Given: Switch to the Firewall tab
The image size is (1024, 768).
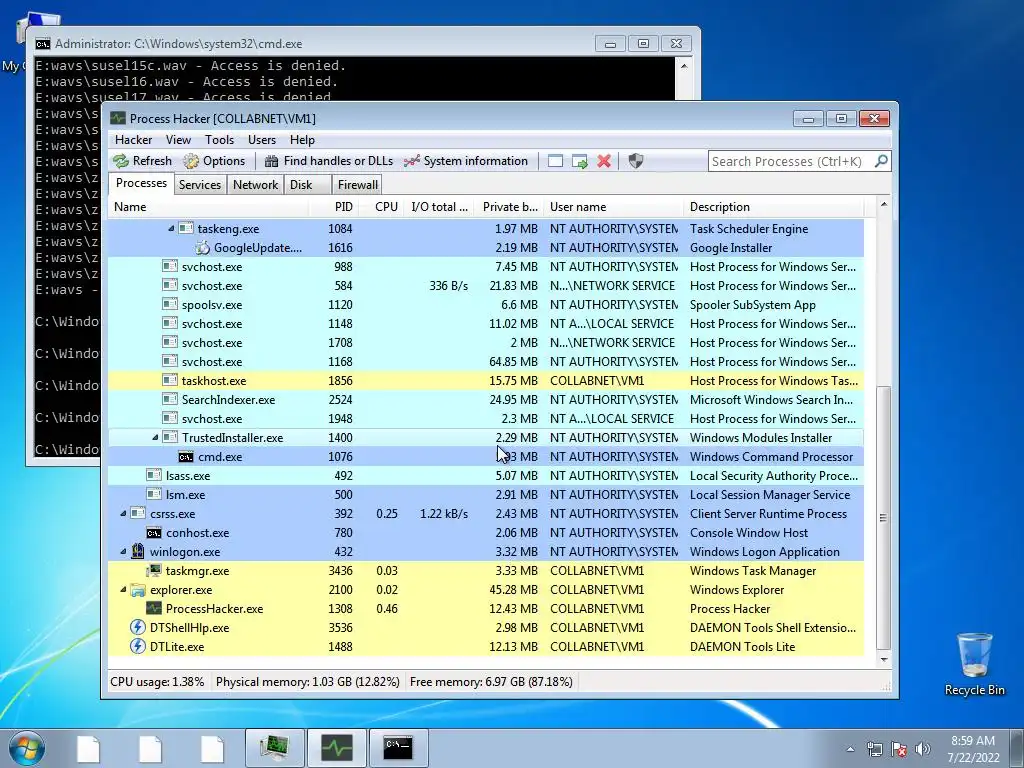Looking at the screenshot, I should click(x=357, y=185).
